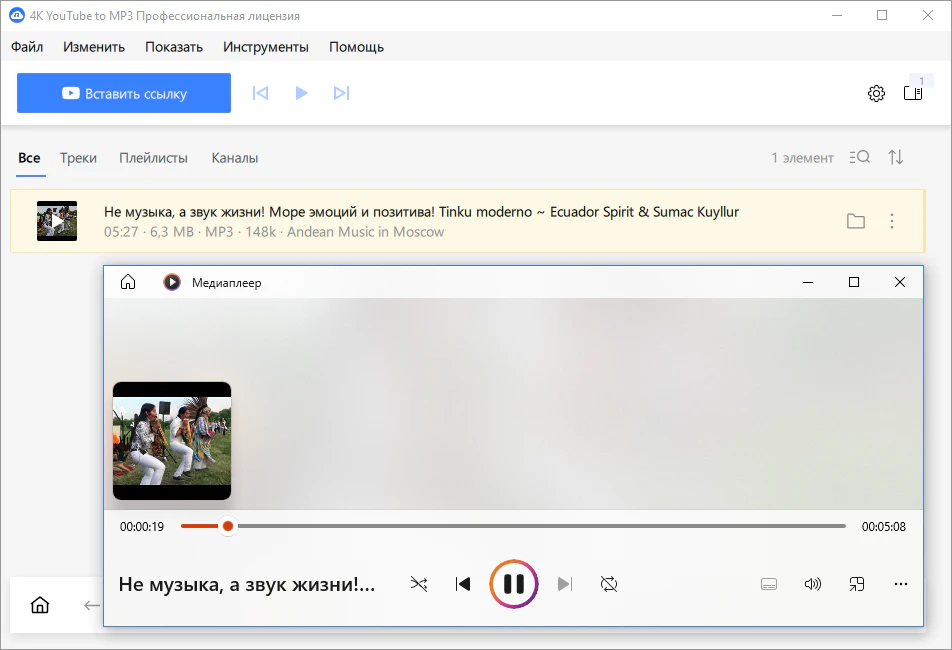Click the track thumbnail in download list

(57, 221)
